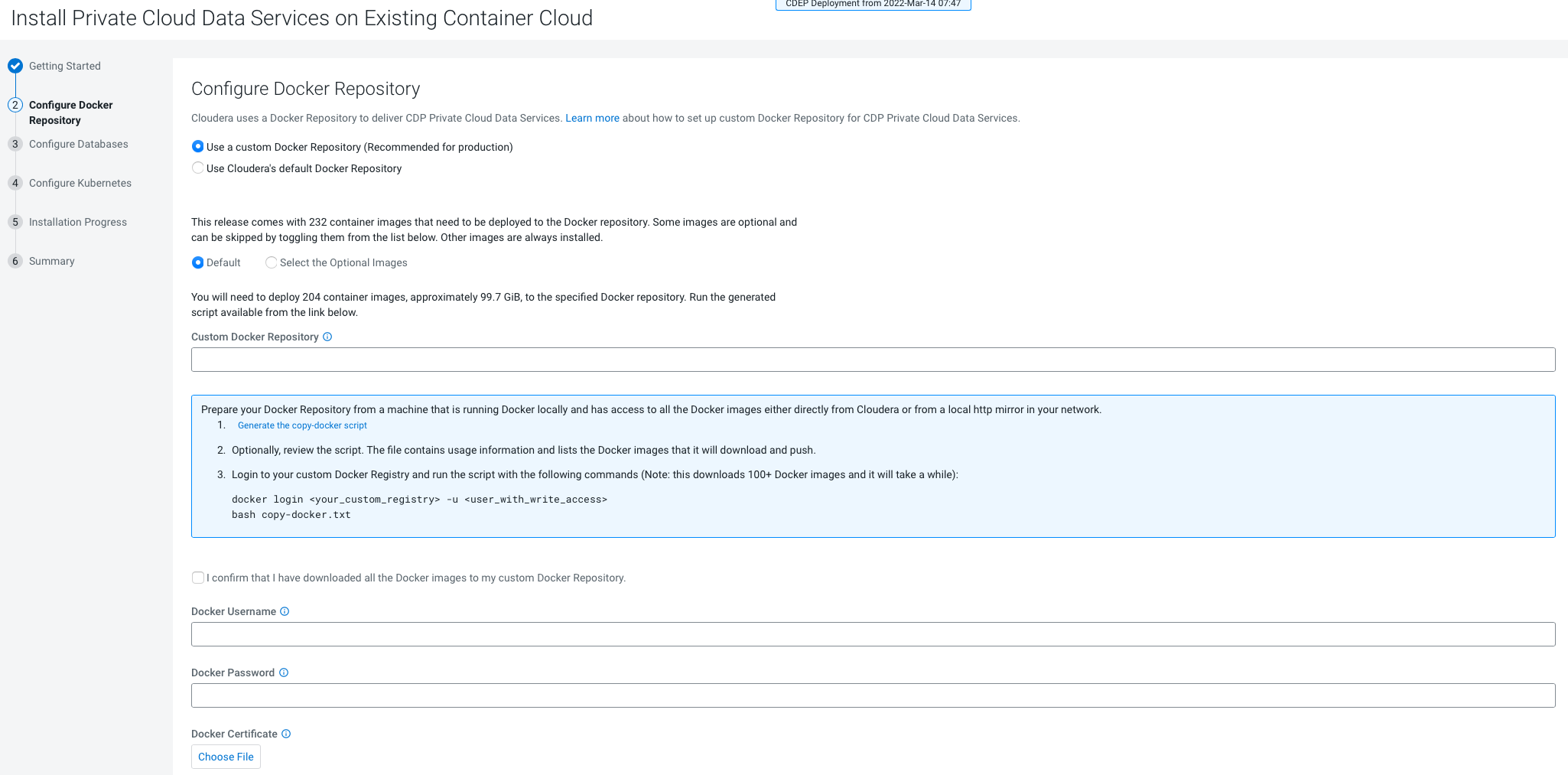Select the Default images radio button
Screen dimensions: 1568x775
(x=198, y=262)
